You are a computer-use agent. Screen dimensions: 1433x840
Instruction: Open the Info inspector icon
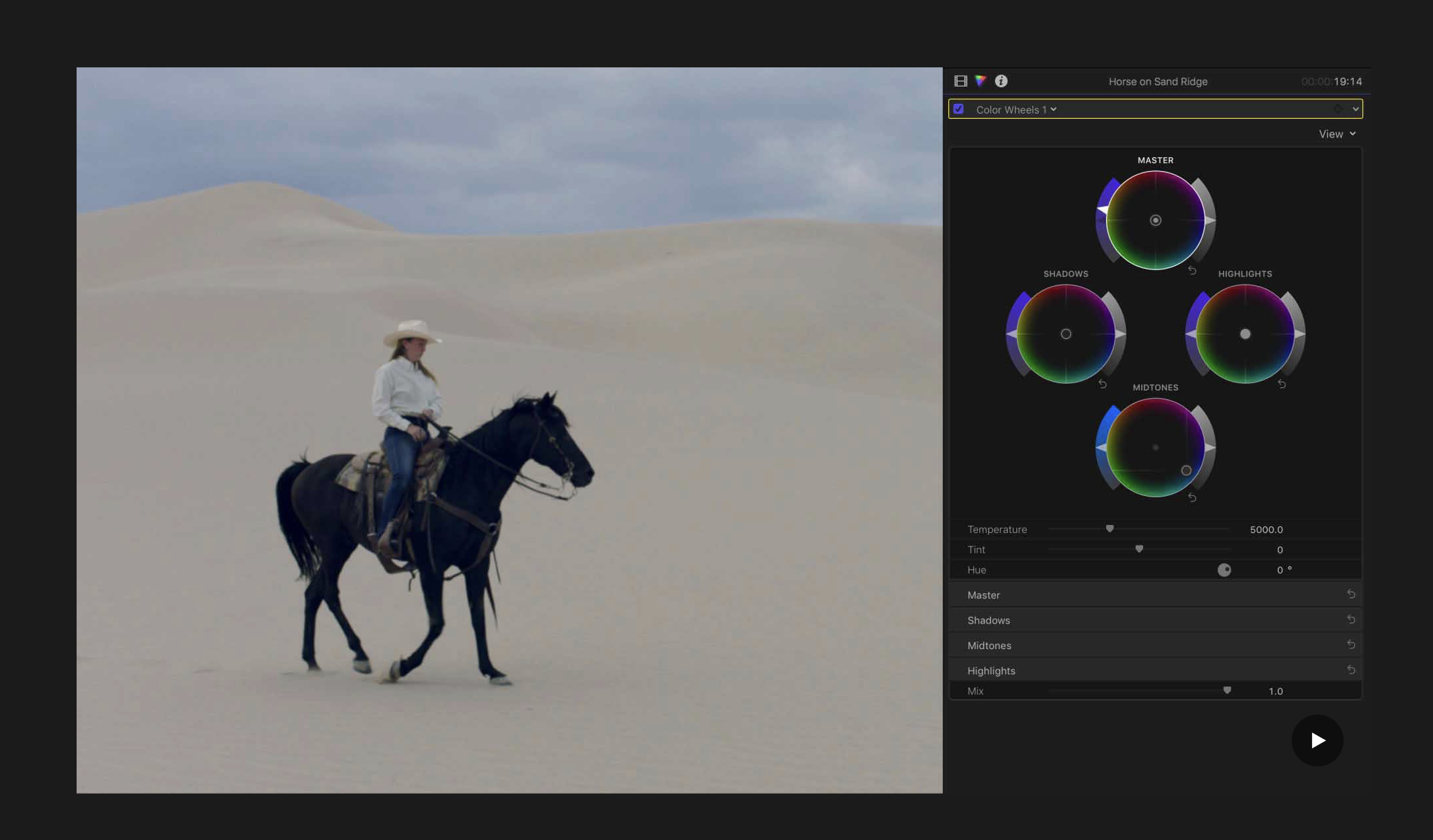click(1001, 81)
